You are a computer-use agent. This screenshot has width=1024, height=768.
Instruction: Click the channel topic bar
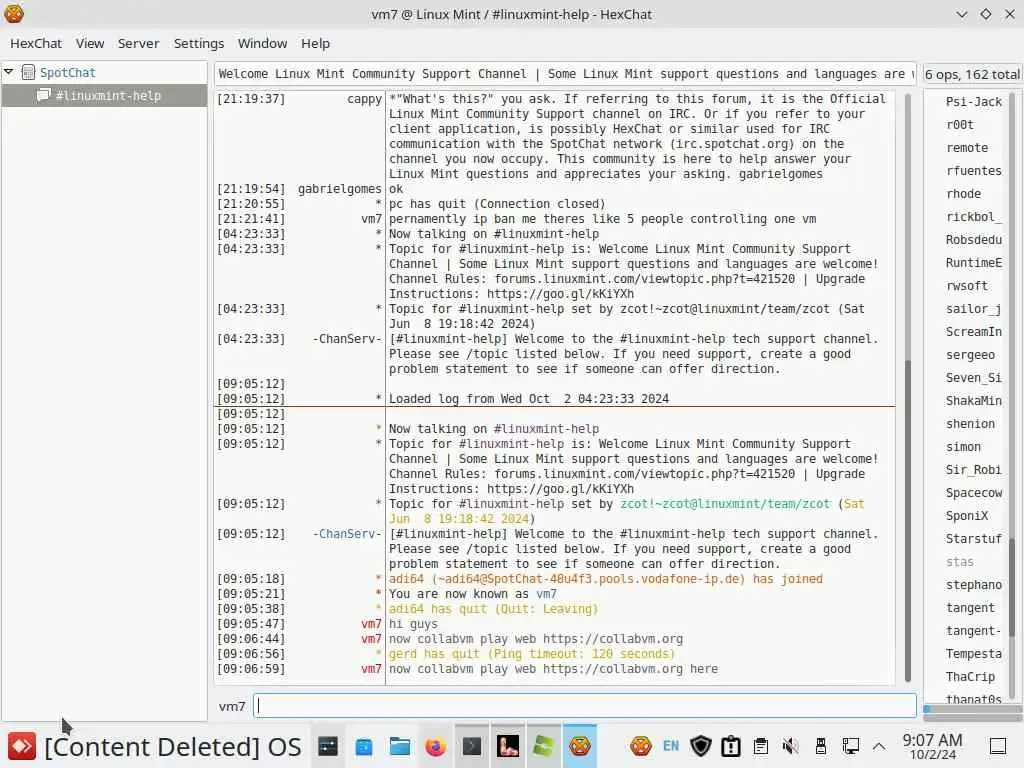(x=565, y=74)
